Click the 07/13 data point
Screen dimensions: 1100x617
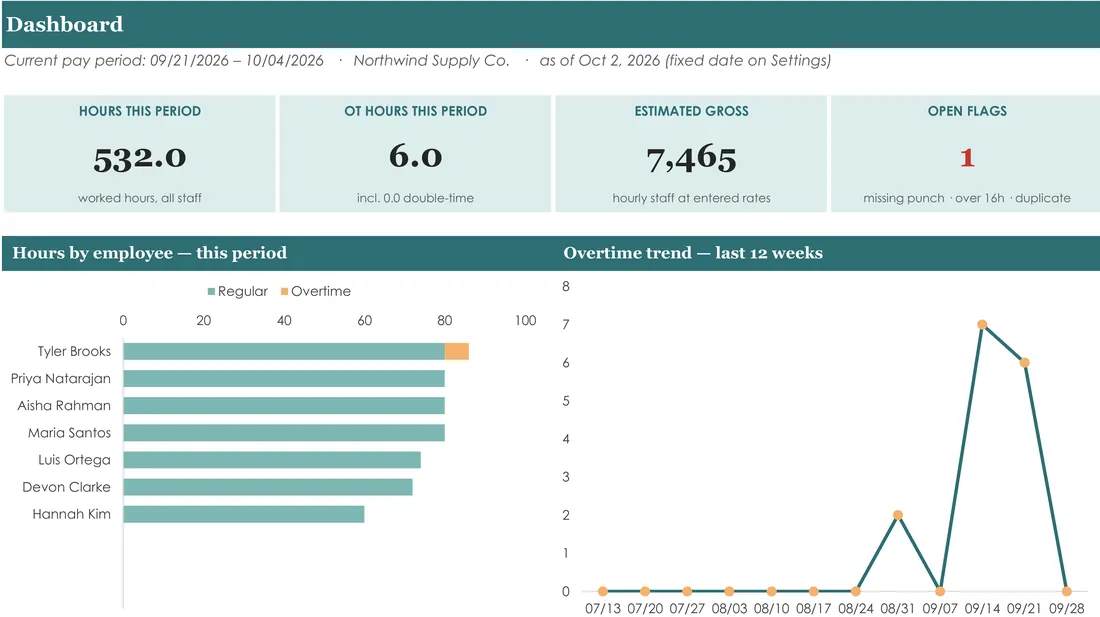coord(603,591)
